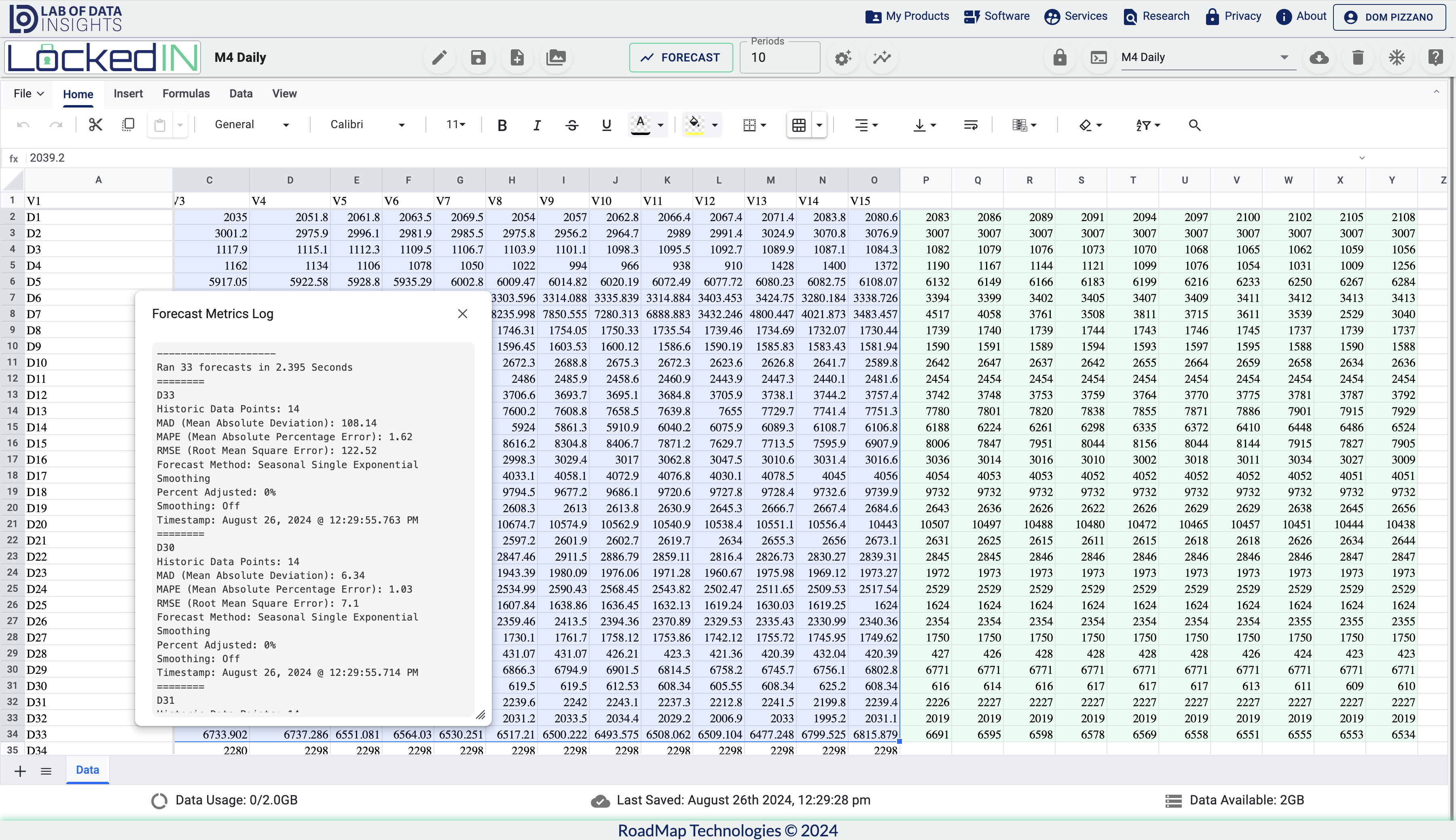Viewport: 1456px width, 840px height.
Task: Click the floppy disk save icon
Action: pyautogui.click(x=478, y=58)
